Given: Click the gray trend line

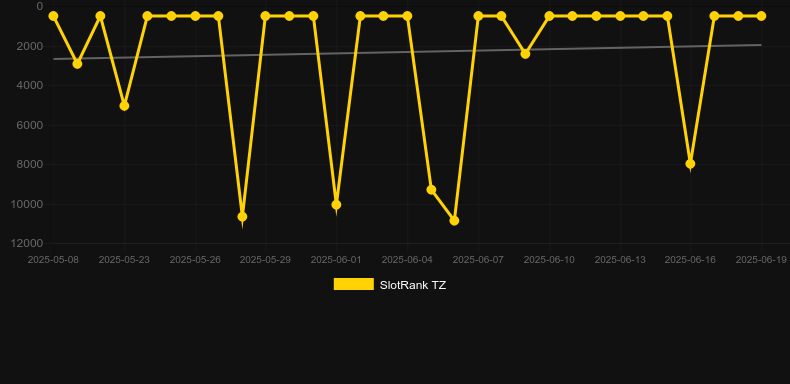Looking at the screenshot, I should pos(407,52).
